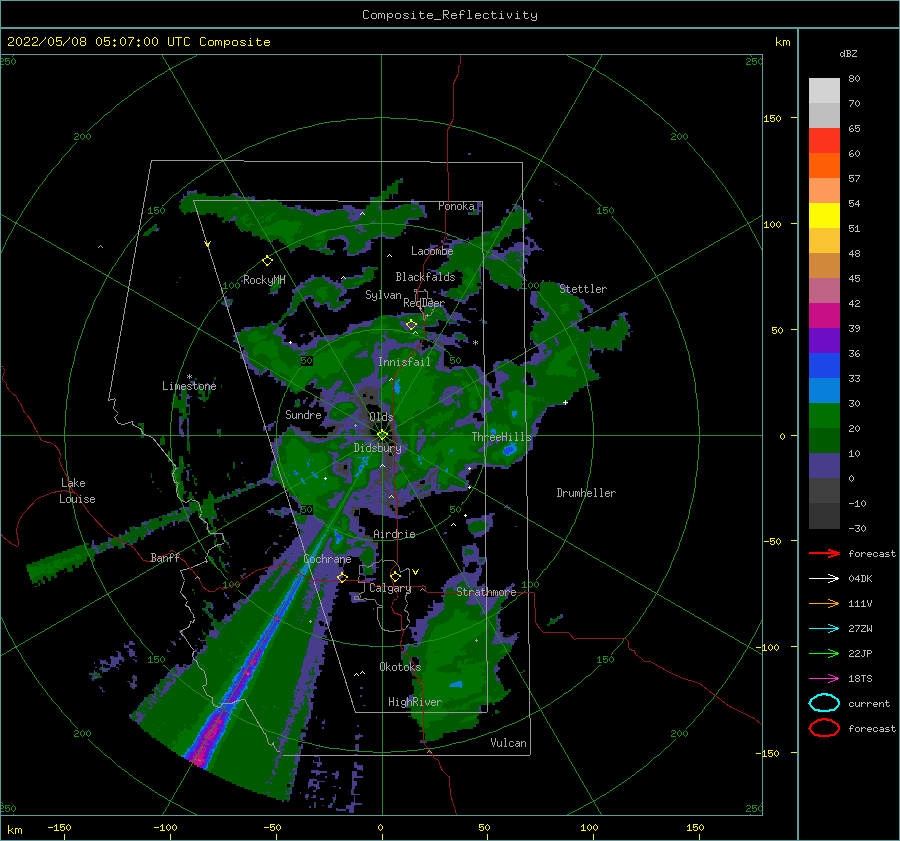
Task: Click the Airdrie town label
Action: click(x=394, y=534)
